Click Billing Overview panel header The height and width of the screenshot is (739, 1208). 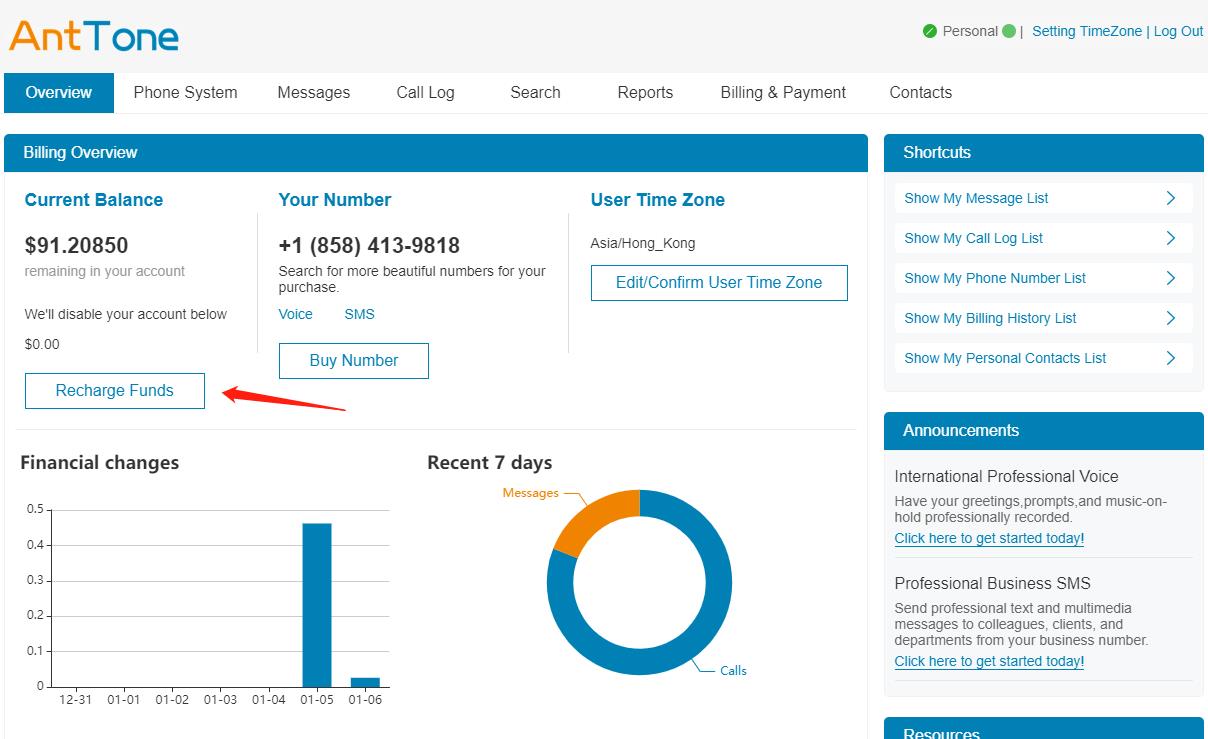436,152
